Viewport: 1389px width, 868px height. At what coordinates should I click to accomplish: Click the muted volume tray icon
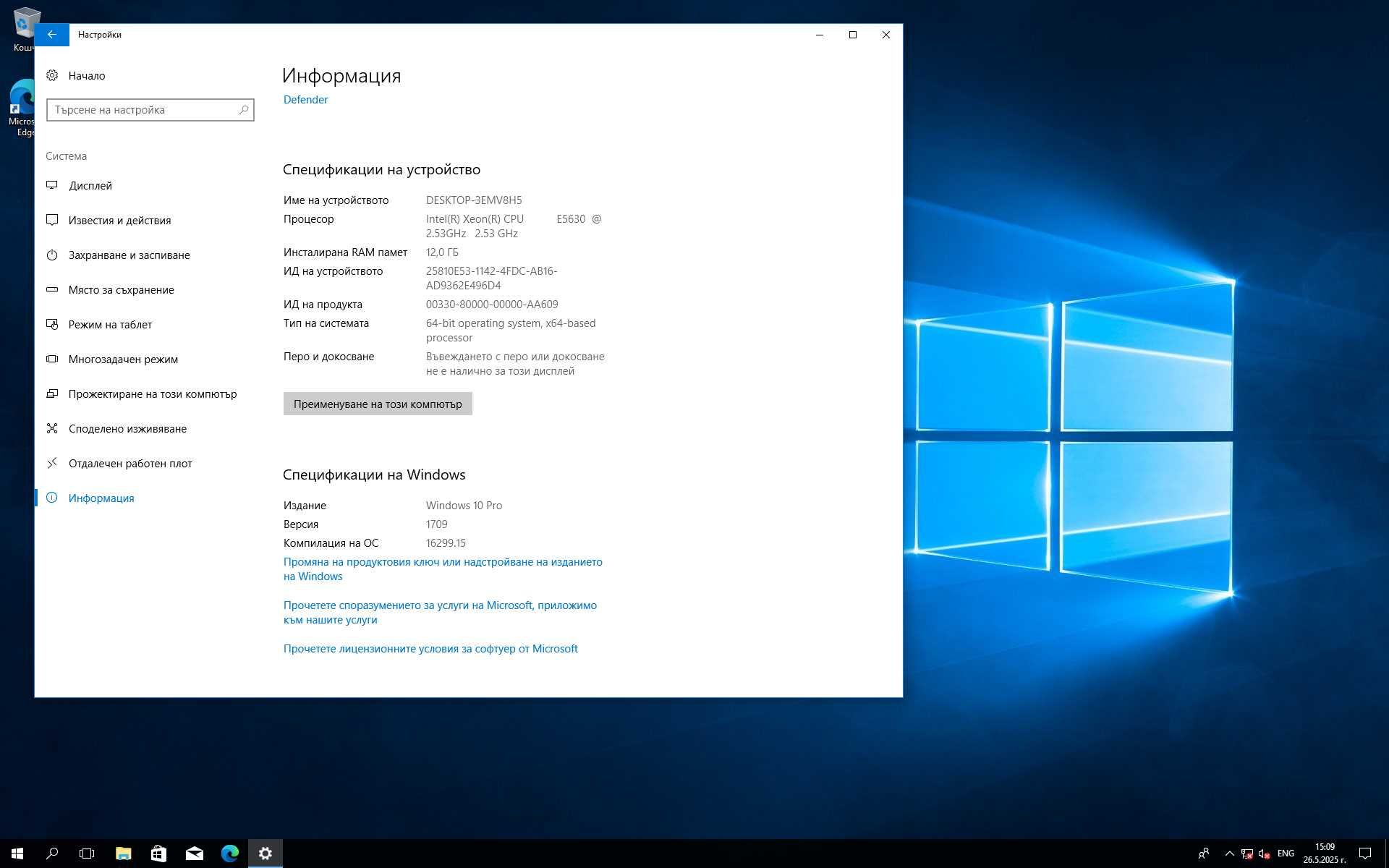coord(1265,854)
